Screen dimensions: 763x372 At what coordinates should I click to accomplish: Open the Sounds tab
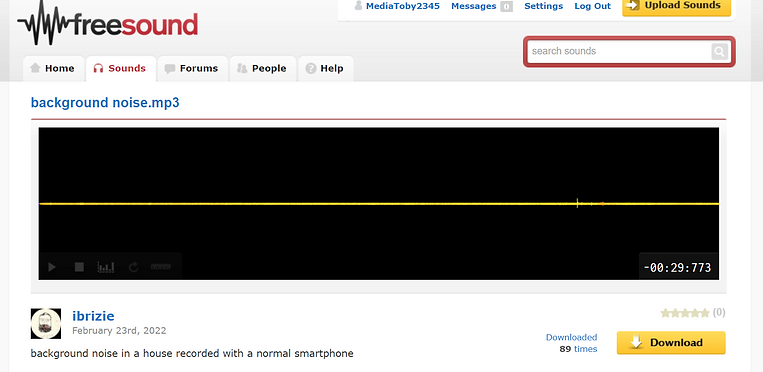click(x=120, y=69)
